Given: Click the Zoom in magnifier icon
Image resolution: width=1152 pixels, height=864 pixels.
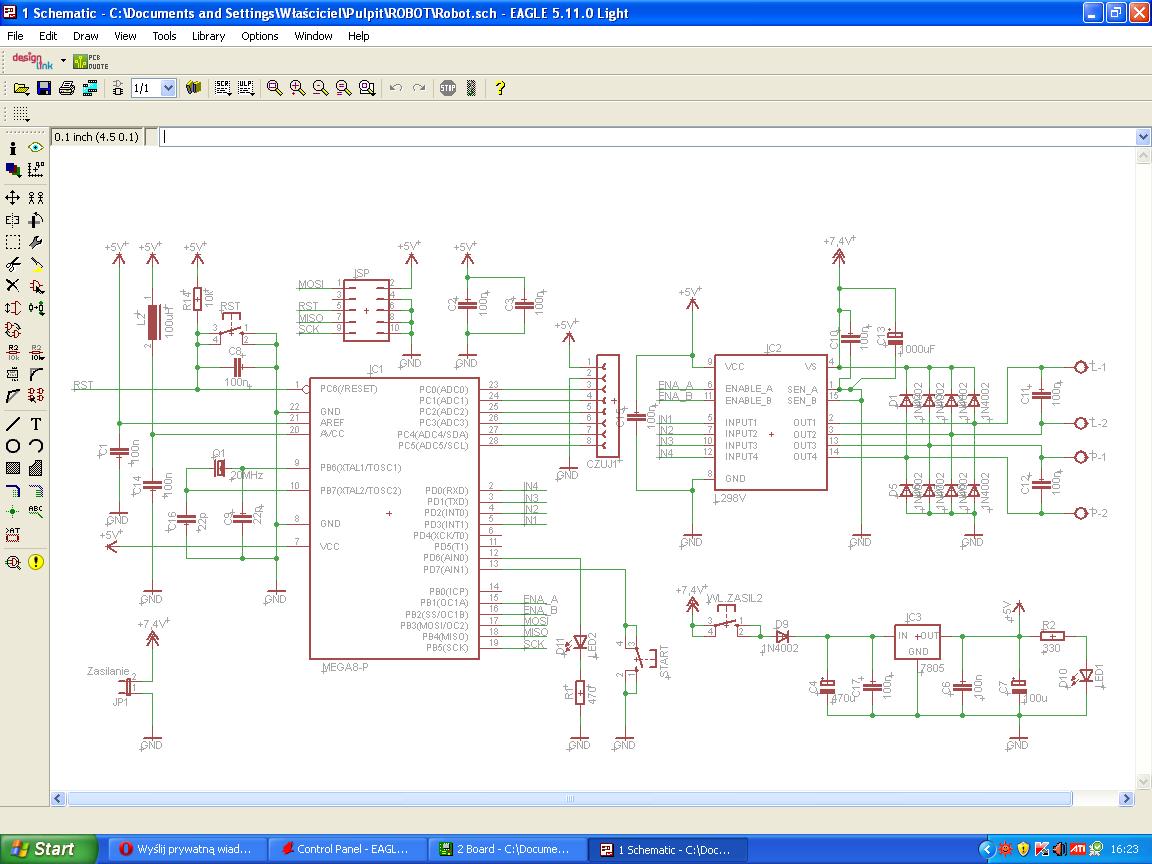Looking at the screenshot, I should coord(298,88).
